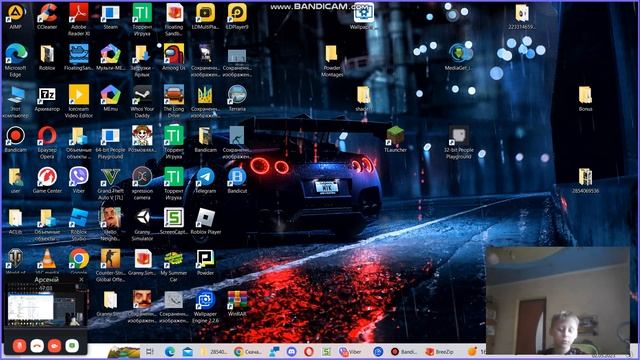Toggle the video camera in the call window

tap(54, 346)
